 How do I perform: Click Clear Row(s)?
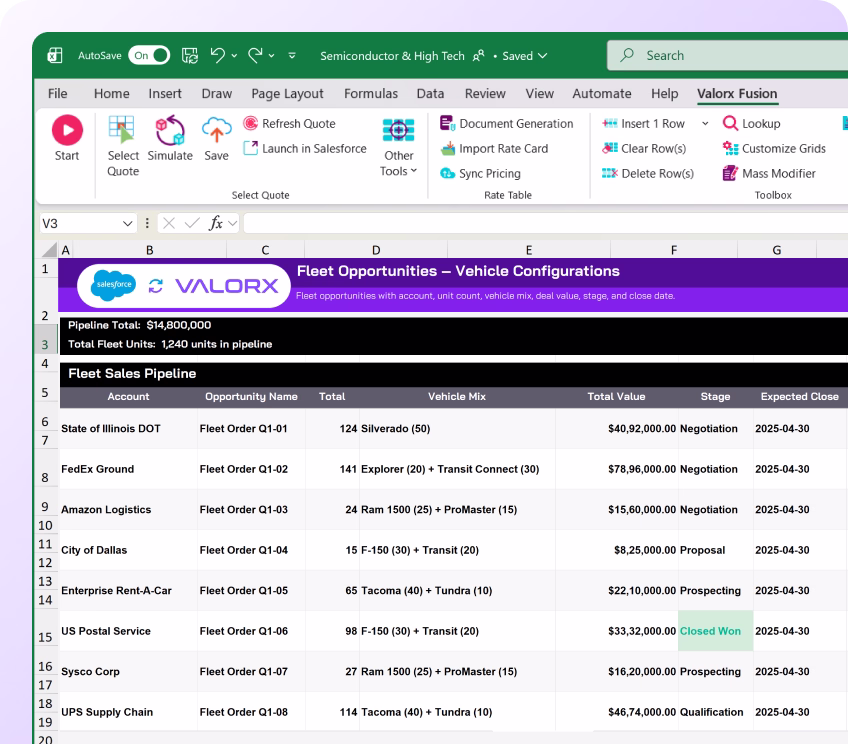pos(644,148)
